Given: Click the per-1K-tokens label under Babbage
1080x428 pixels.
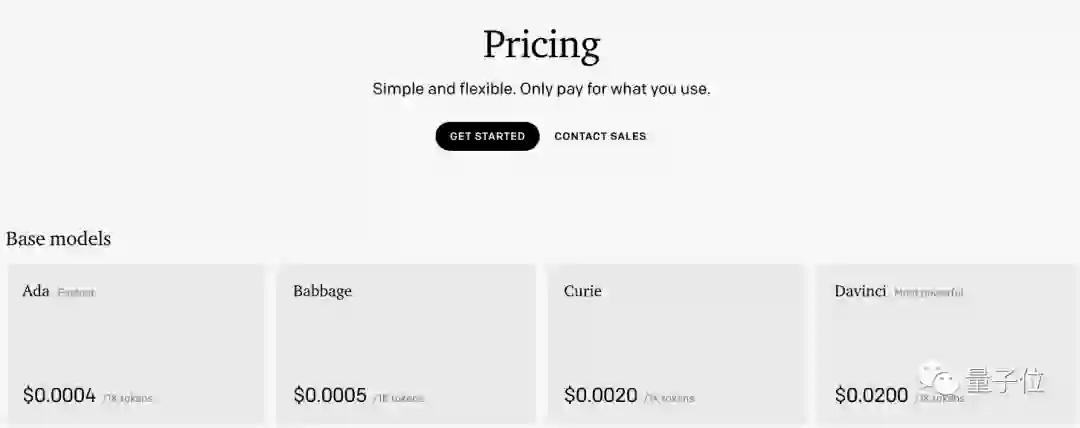Looking at the screenshot, I should [398, 398].
